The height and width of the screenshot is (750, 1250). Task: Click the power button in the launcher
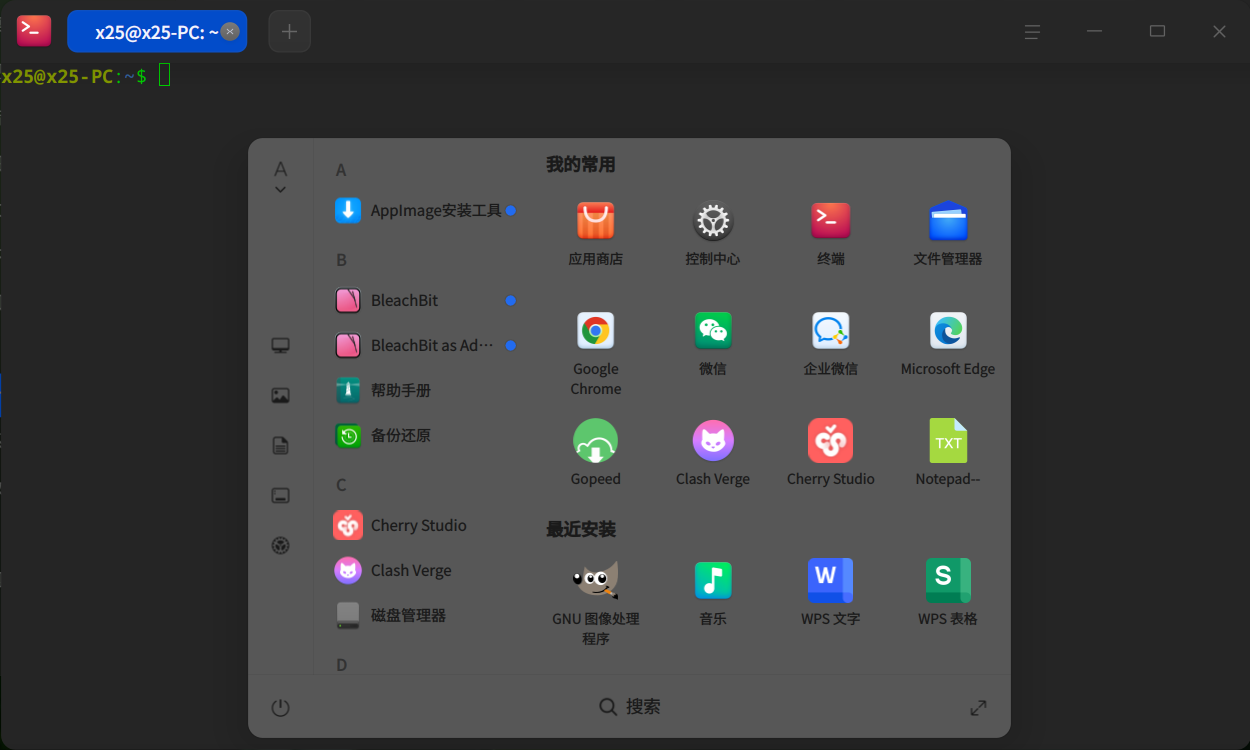pyautogui.click(x=281, y=708)
